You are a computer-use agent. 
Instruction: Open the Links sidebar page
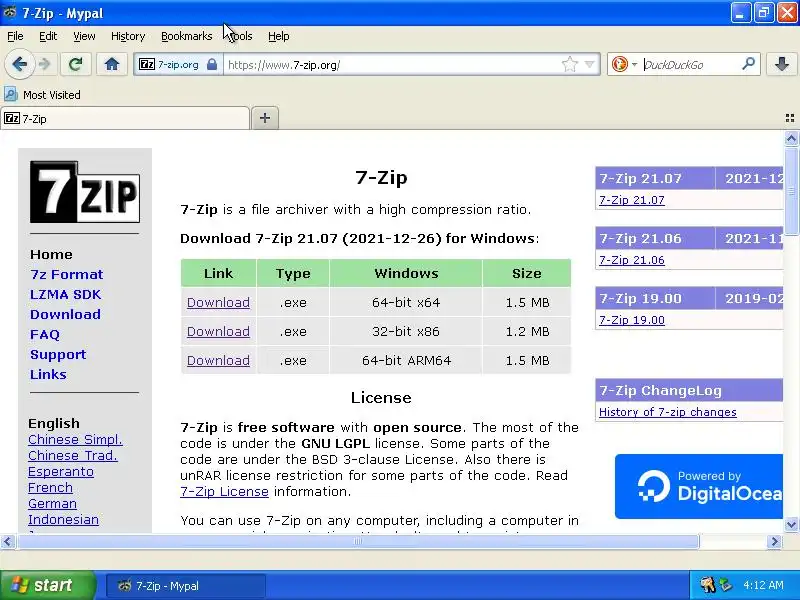(48, 374)
